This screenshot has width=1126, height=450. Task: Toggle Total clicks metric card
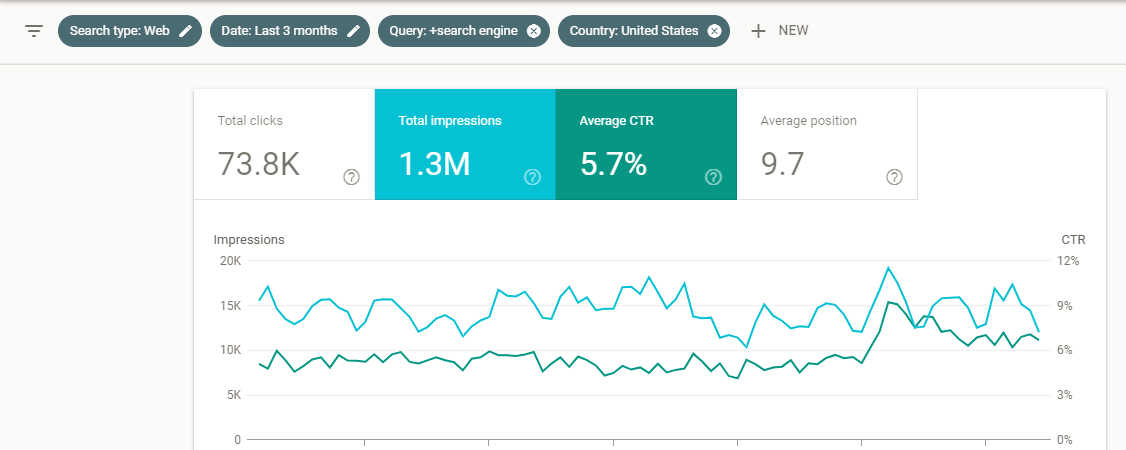tap(284, 144)
